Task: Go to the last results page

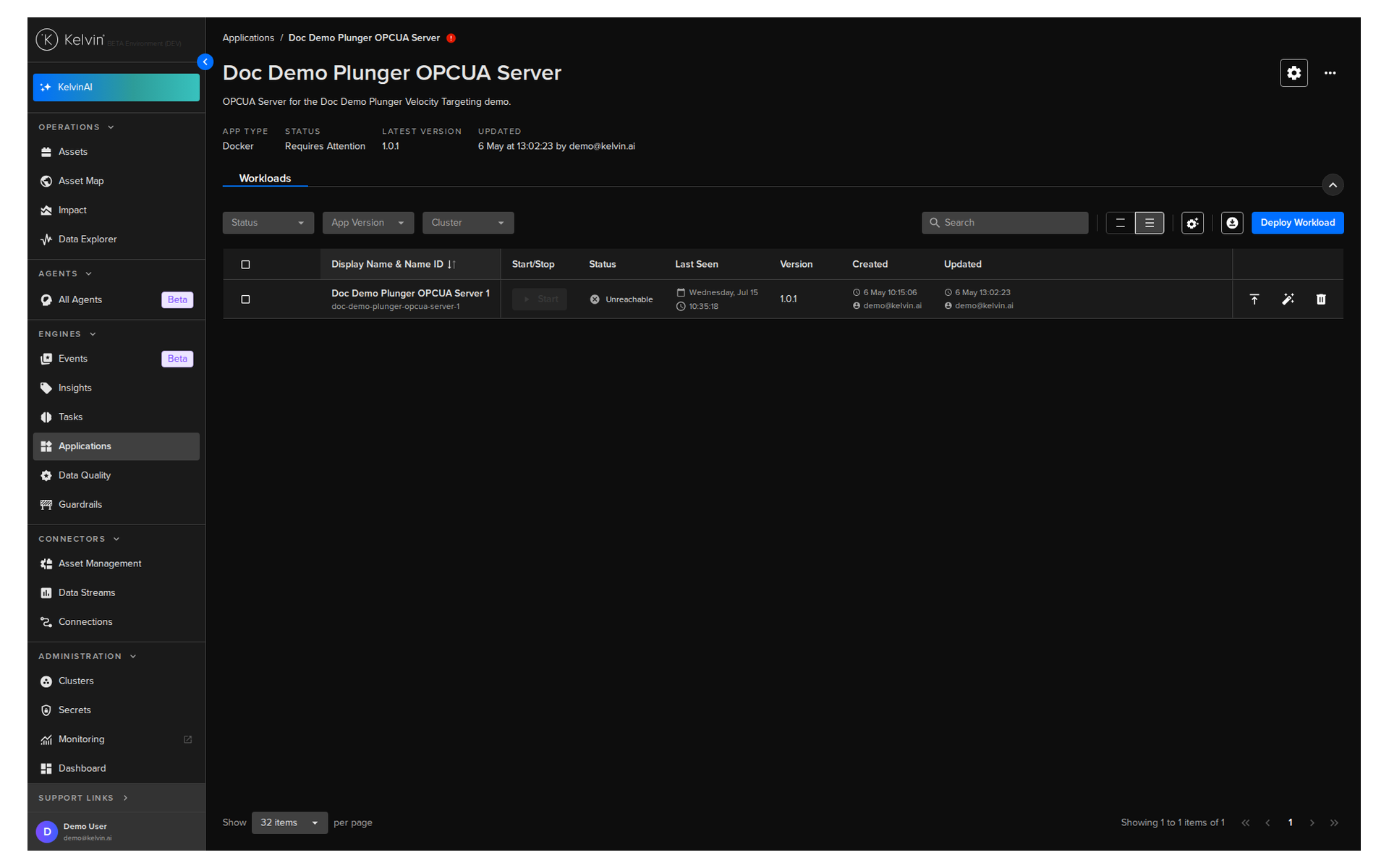Action: [1334, 823]
